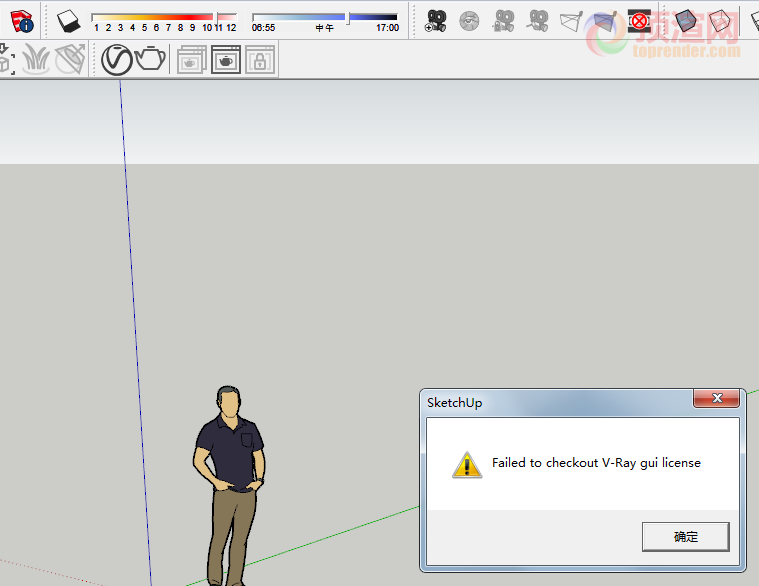Click the 确定 button in the SketchUp dialog
Image resolution: width=759 pixels, height=586 pixels.
[685, 537]
